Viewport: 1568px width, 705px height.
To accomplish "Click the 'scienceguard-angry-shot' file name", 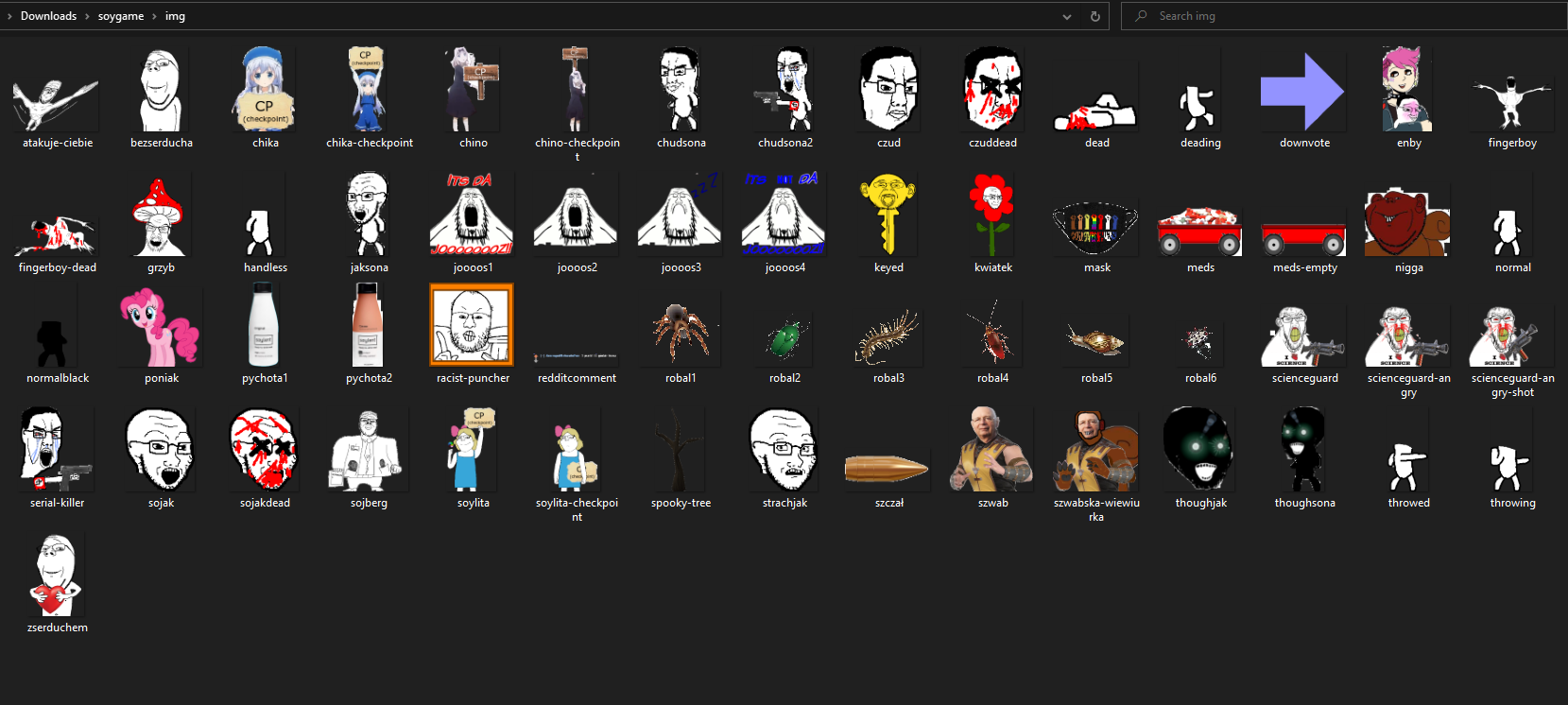I will (1512, 385).
